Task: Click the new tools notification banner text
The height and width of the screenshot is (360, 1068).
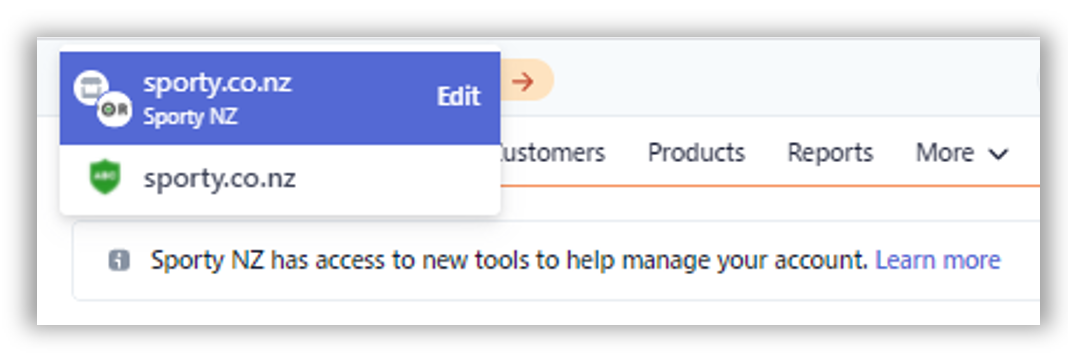Action: (509, 260)
